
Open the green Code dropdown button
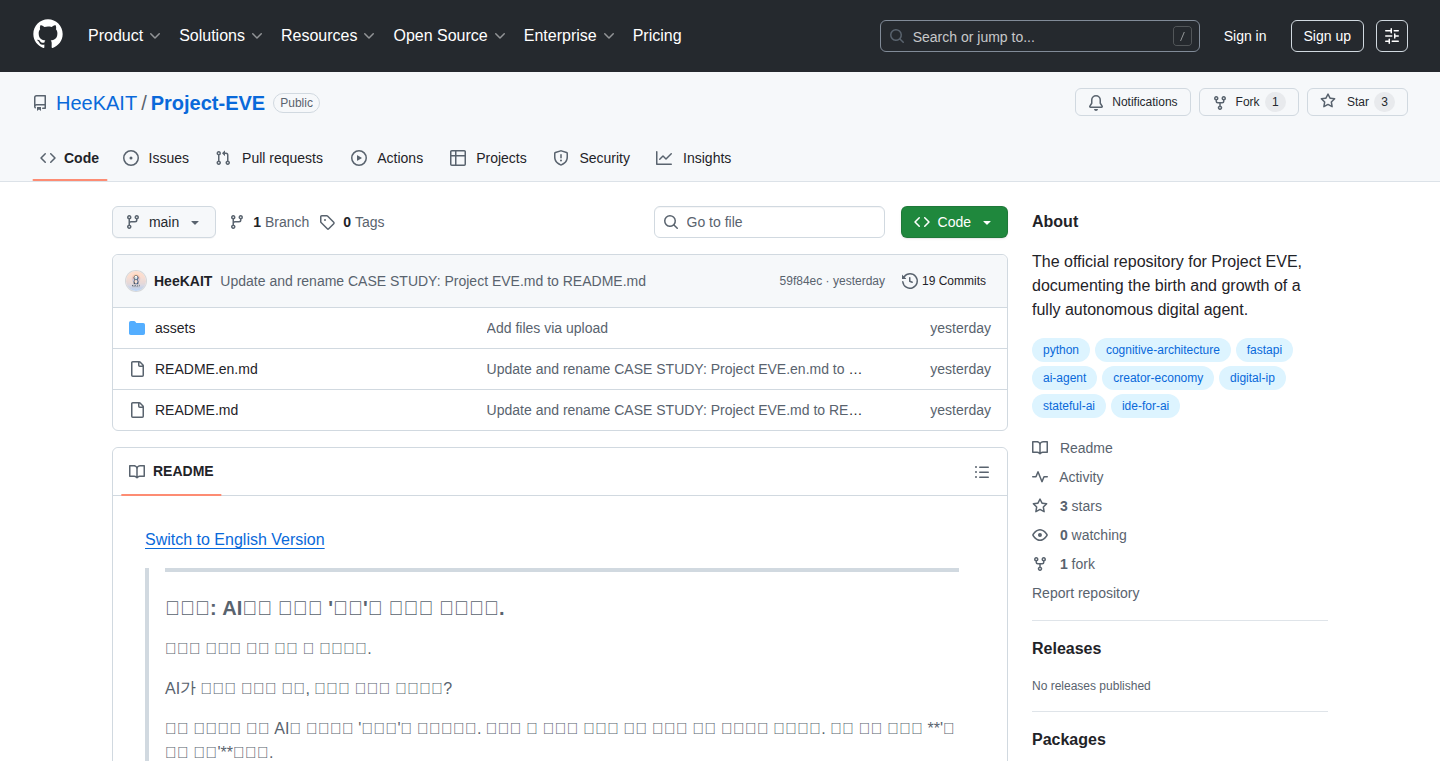point(954,222)
